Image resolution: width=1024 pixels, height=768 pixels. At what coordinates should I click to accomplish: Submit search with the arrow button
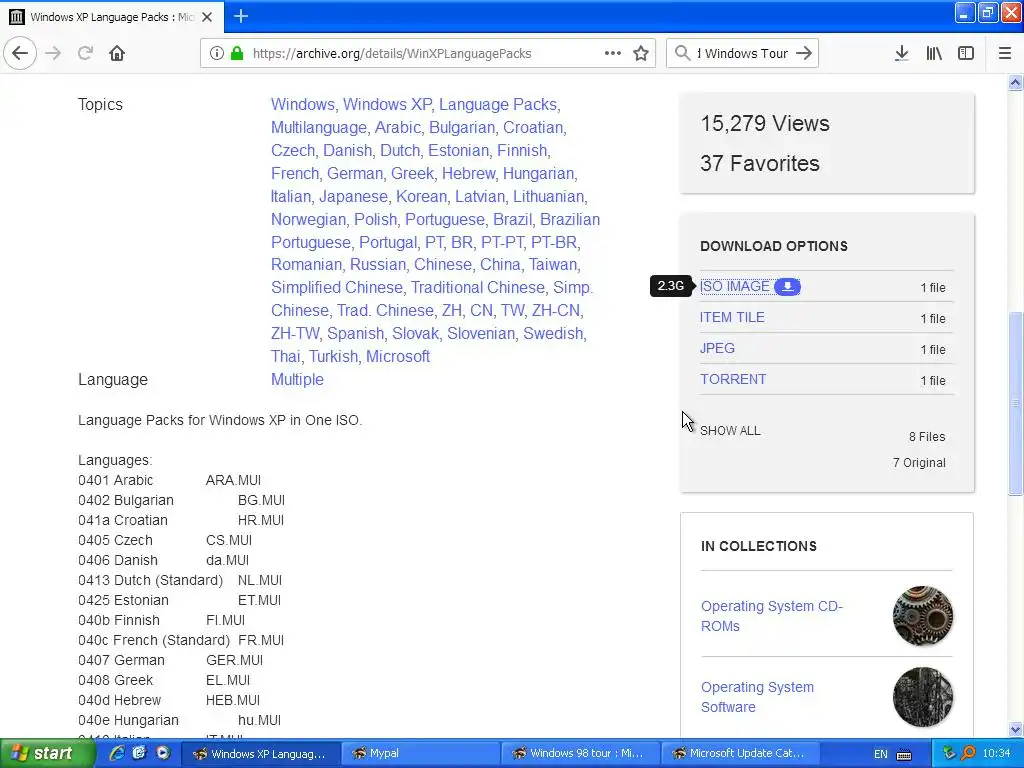(x=805, y=54)
